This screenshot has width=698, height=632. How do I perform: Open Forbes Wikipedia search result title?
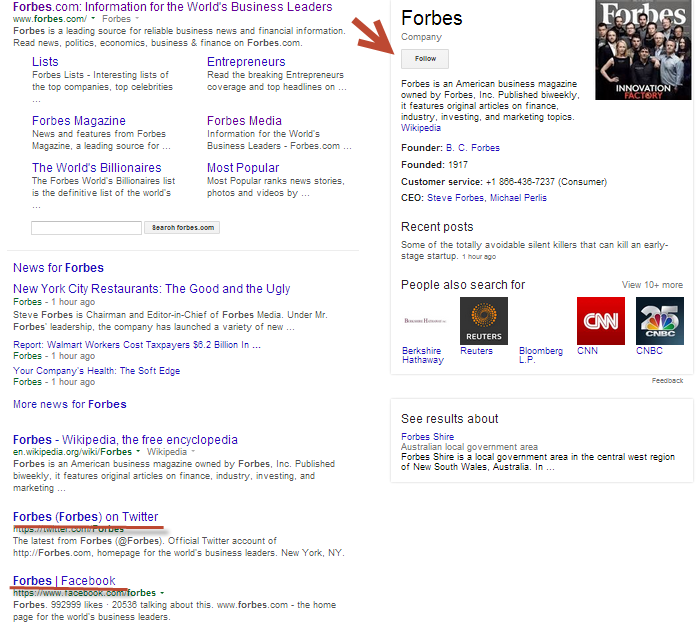125,440
